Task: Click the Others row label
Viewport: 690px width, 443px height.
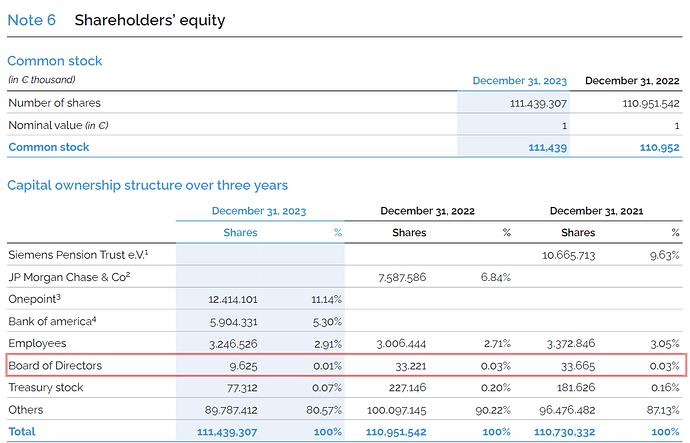Action: 26,409
